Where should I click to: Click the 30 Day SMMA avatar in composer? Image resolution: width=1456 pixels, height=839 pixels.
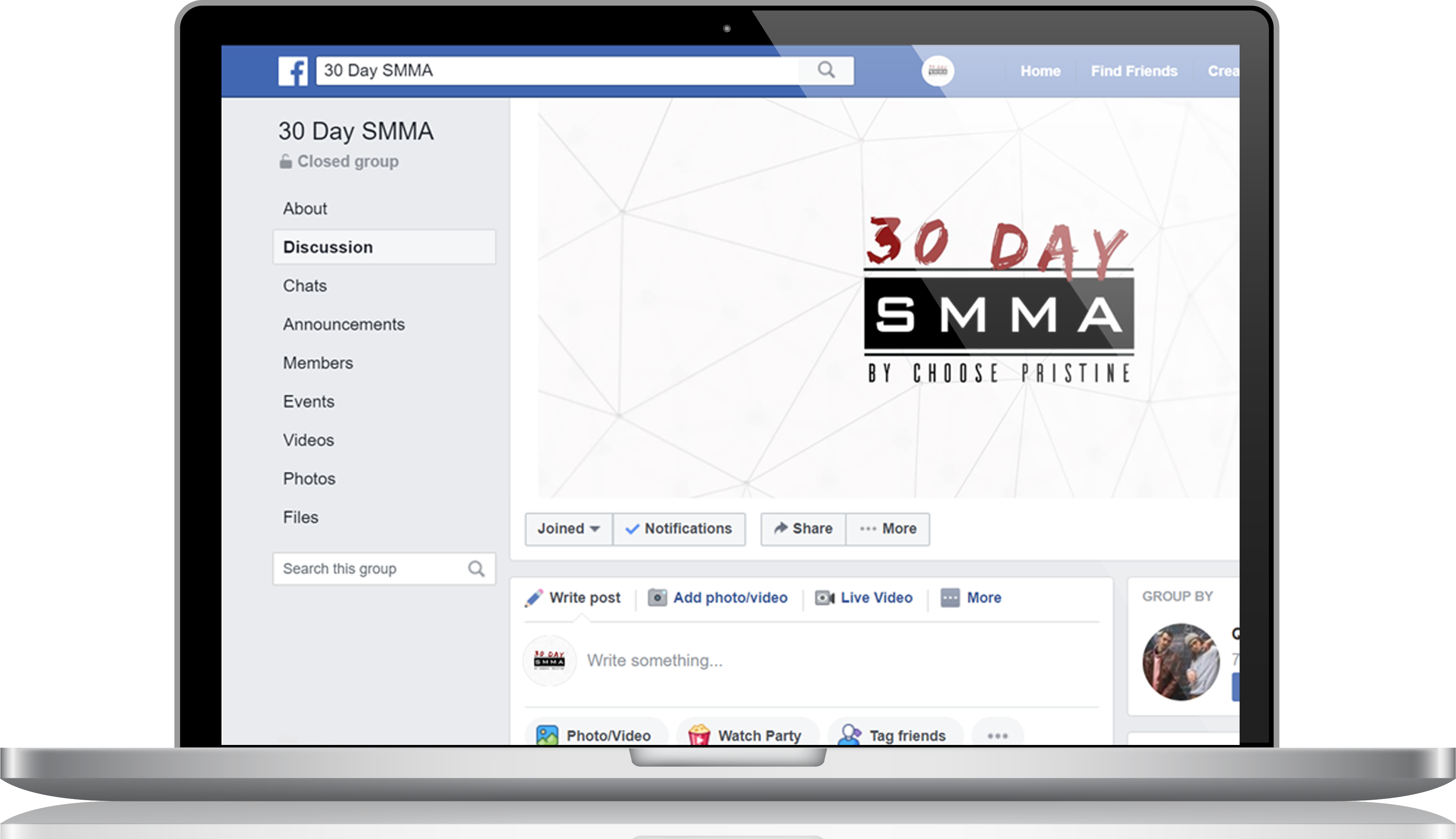tap(549, 660)
